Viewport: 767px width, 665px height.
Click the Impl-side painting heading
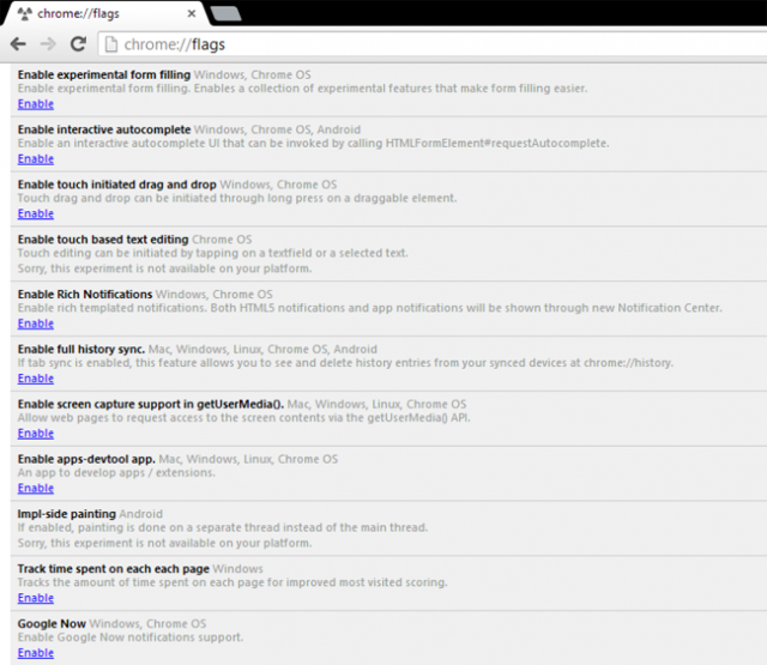click(x=67, y=514)
